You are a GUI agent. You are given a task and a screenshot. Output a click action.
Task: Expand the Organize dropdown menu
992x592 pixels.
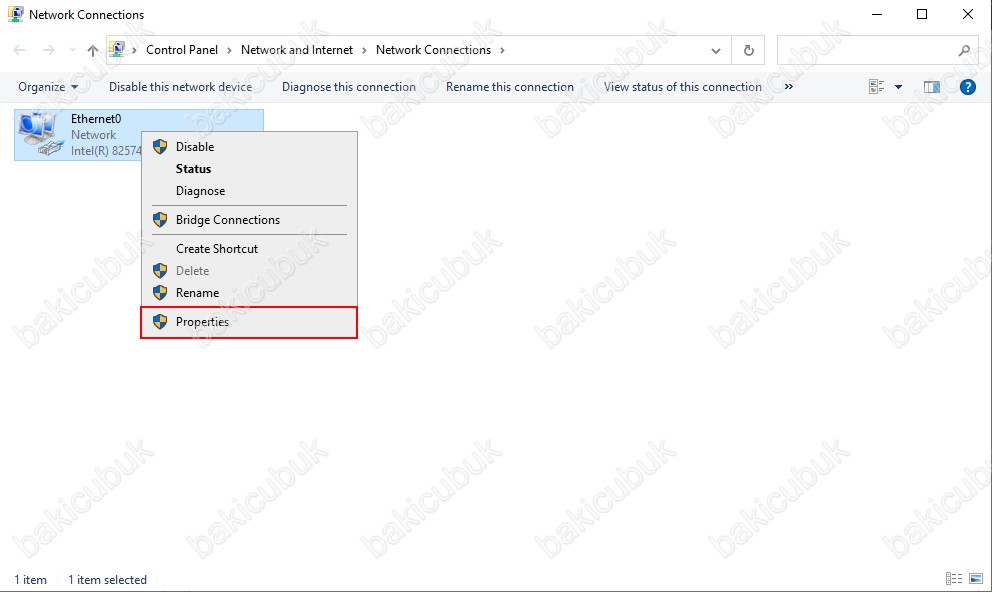48,87
